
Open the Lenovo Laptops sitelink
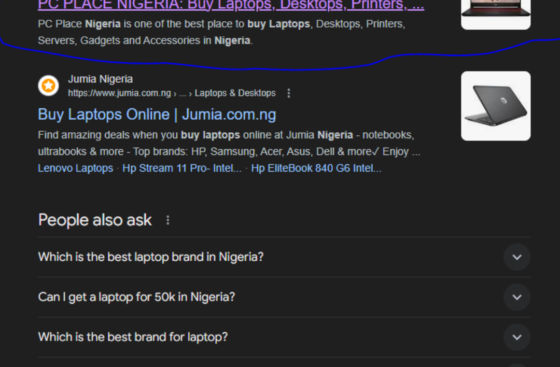click(x=75, y=168)
